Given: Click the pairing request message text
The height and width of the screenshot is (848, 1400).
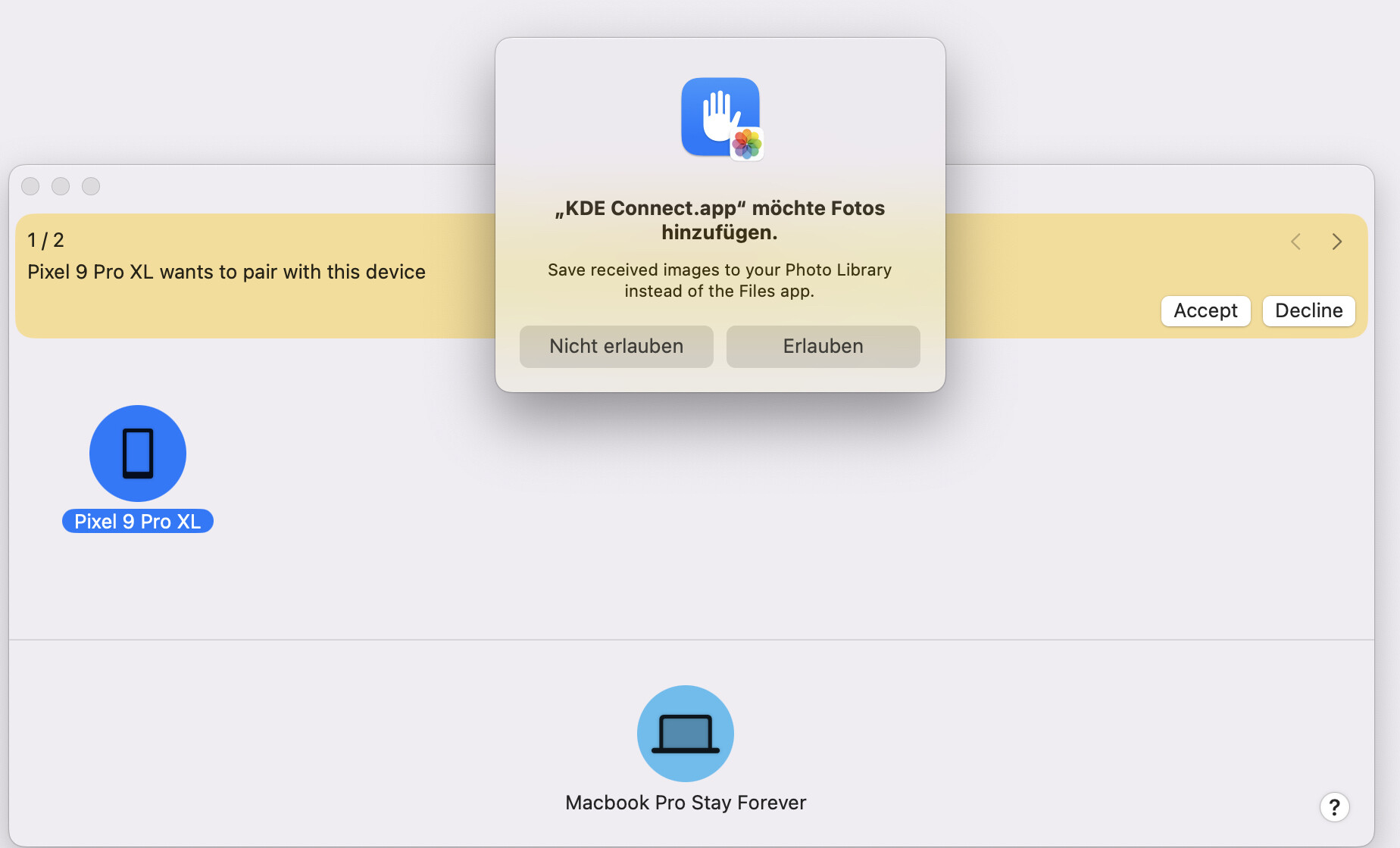Looking at the screenshot, I should [x=227, y=272].
